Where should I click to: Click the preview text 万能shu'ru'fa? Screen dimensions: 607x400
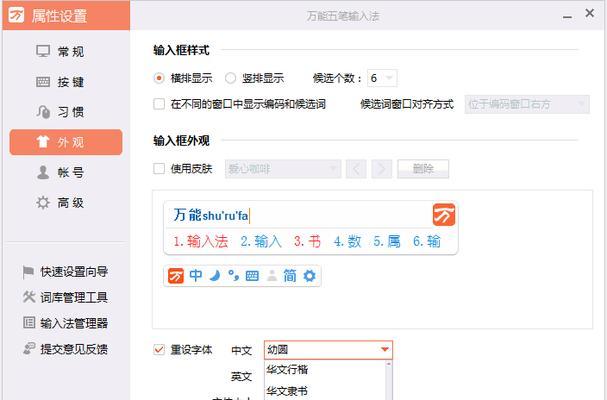pyautogui.click(x=211, y=215)
